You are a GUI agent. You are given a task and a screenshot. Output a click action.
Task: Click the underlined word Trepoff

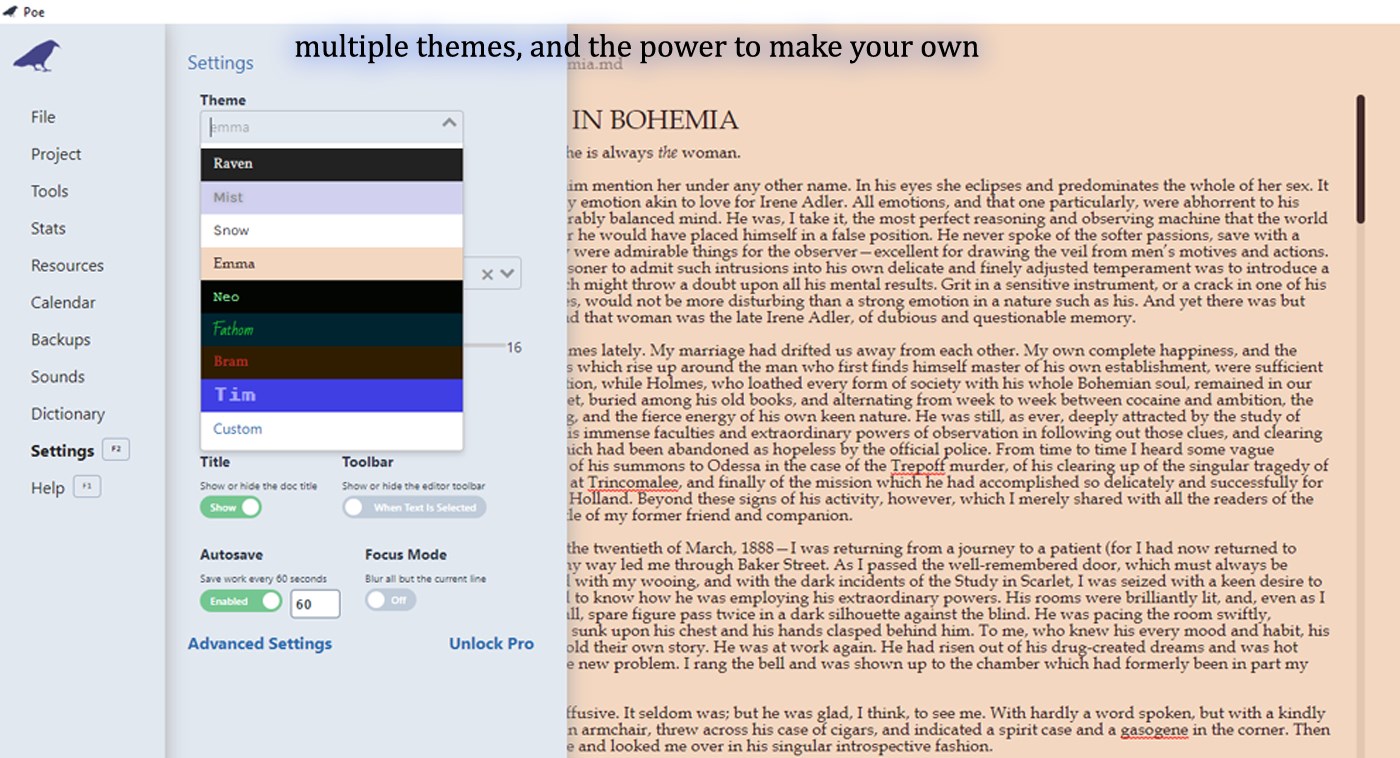(916, 466)
